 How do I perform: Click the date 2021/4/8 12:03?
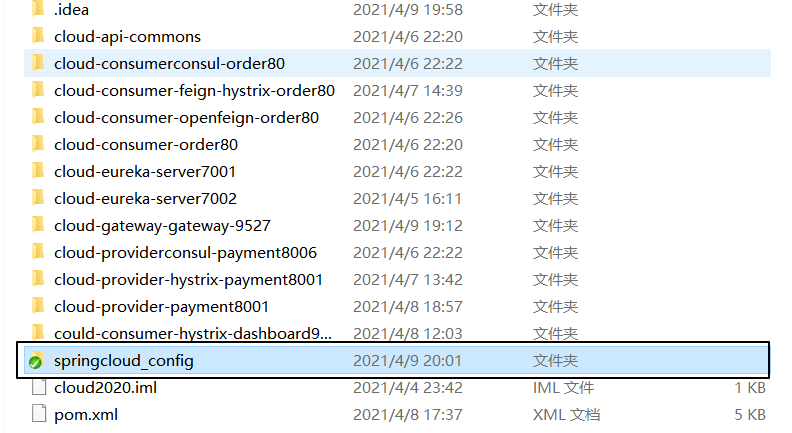coord(408,333)
